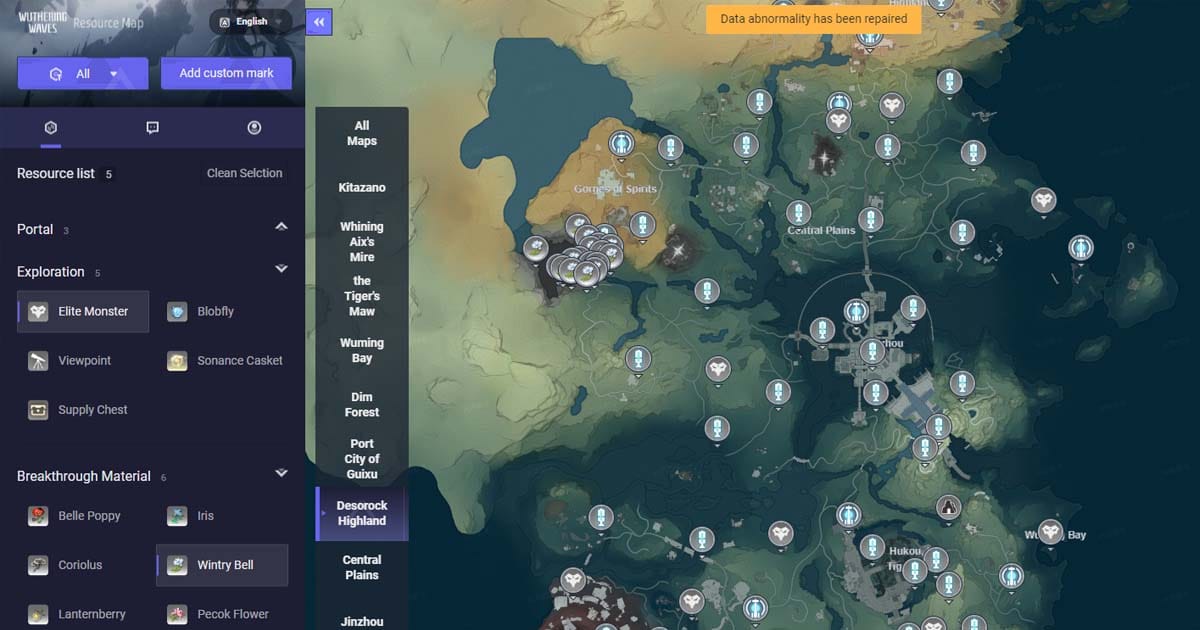This screenshot has width=1200, height=630.
Task: Open the English language dropdown
Action: coord(250,22)
